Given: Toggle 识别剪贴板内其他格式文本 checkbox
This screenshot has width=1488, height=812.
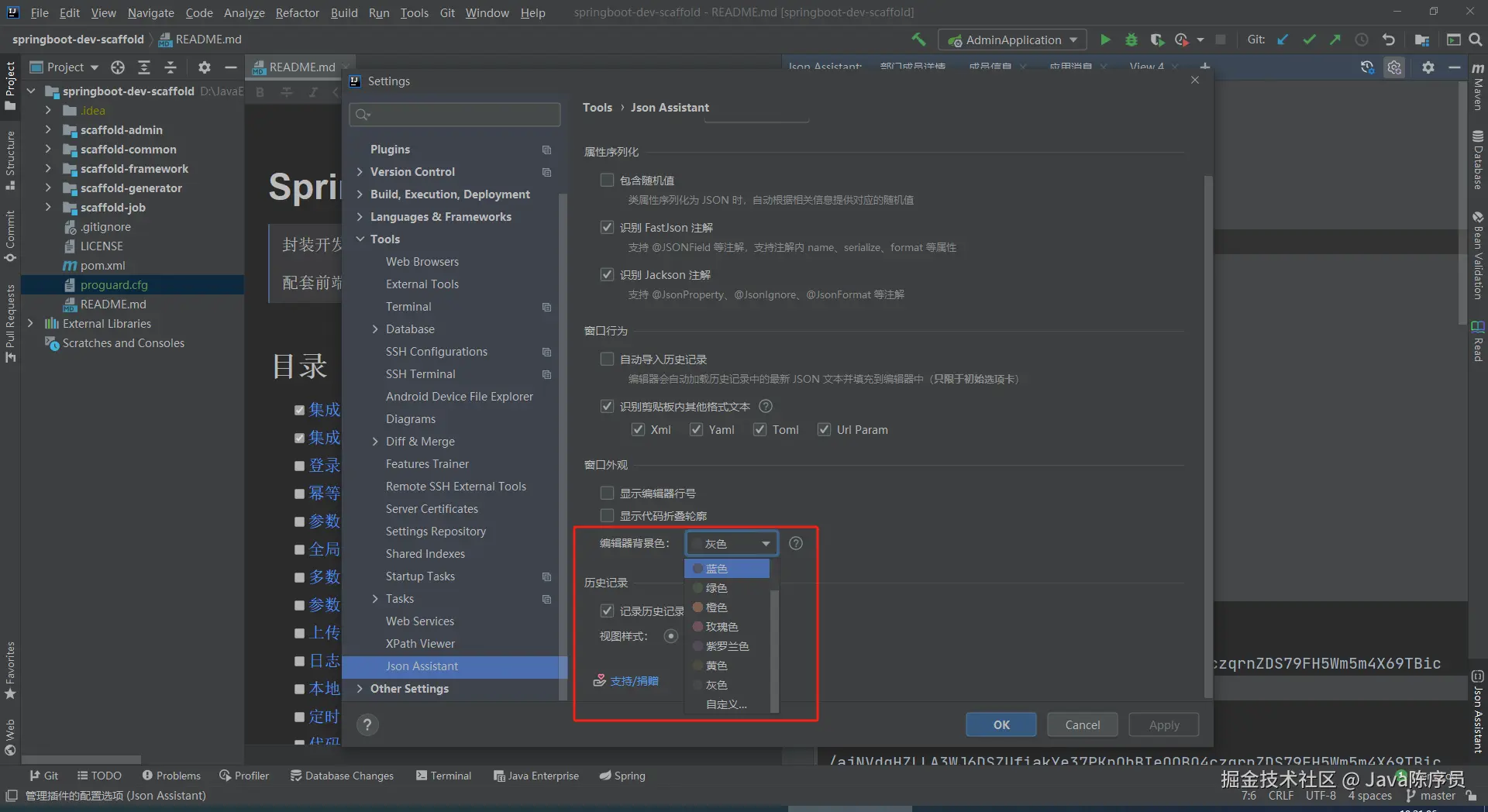Looking at the screenshot, I should [607, 406].
